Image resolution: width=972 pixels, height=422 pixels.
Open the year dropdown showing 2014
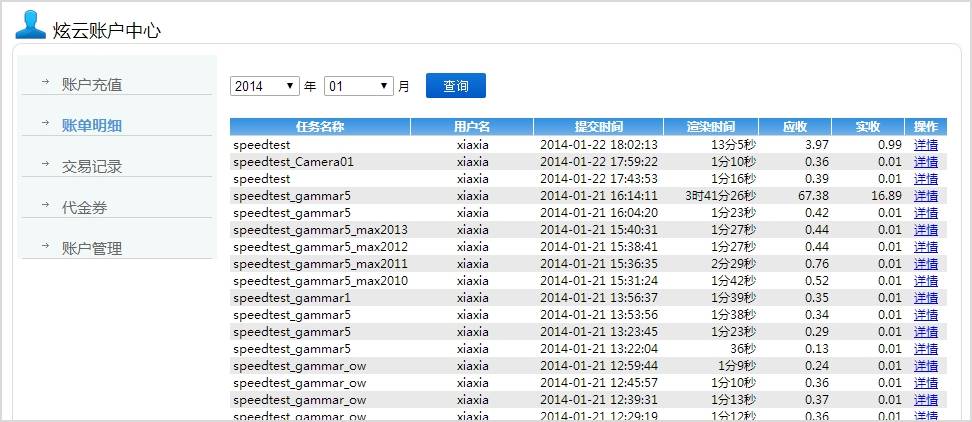[x=265, y=86]
